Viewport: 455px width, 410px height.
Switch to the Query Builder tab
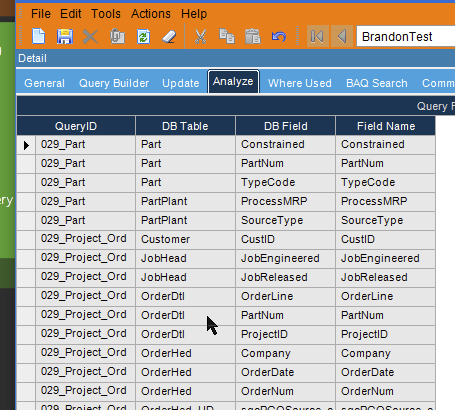114,83
